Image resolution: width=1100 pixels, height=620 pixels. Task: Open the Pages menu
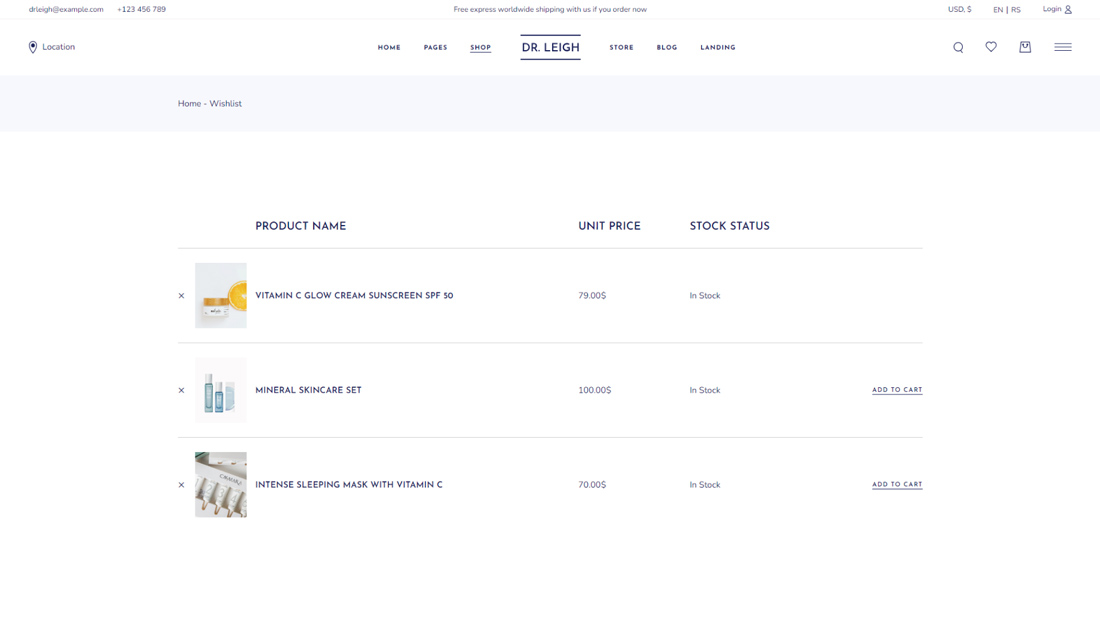click(435, 48)
